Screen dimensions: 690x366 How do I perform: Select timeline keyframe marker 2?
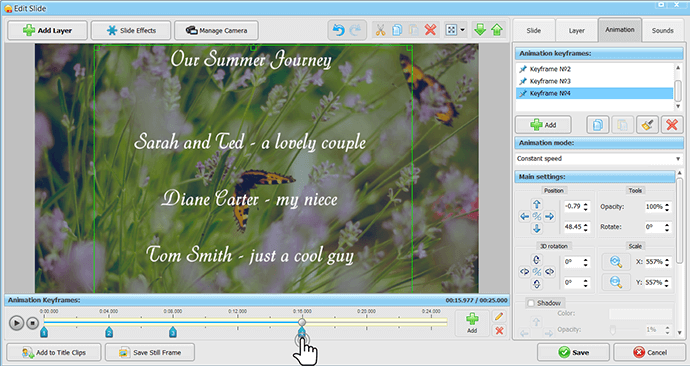109,332
